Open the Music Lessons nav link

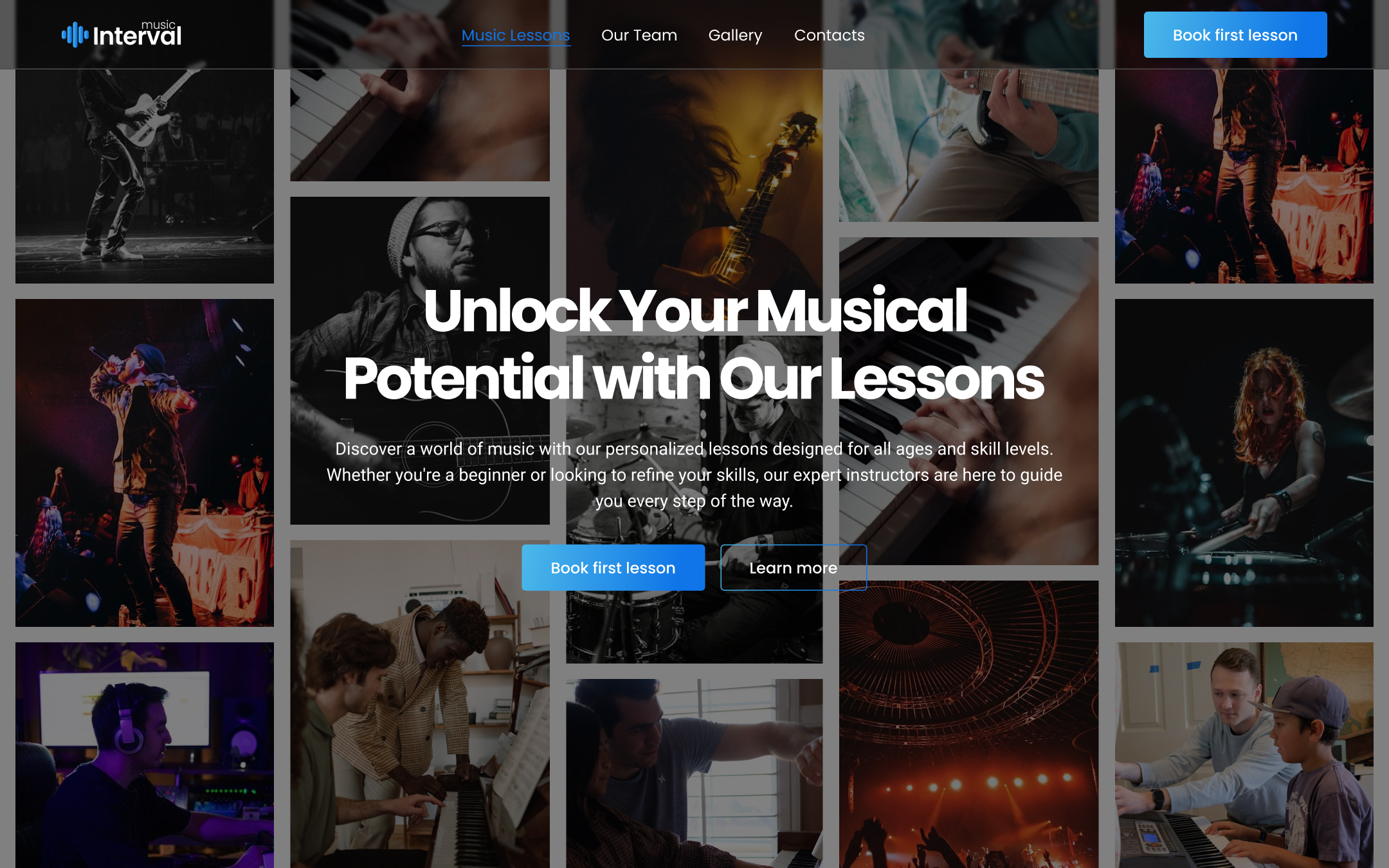(x=516, y=35)
